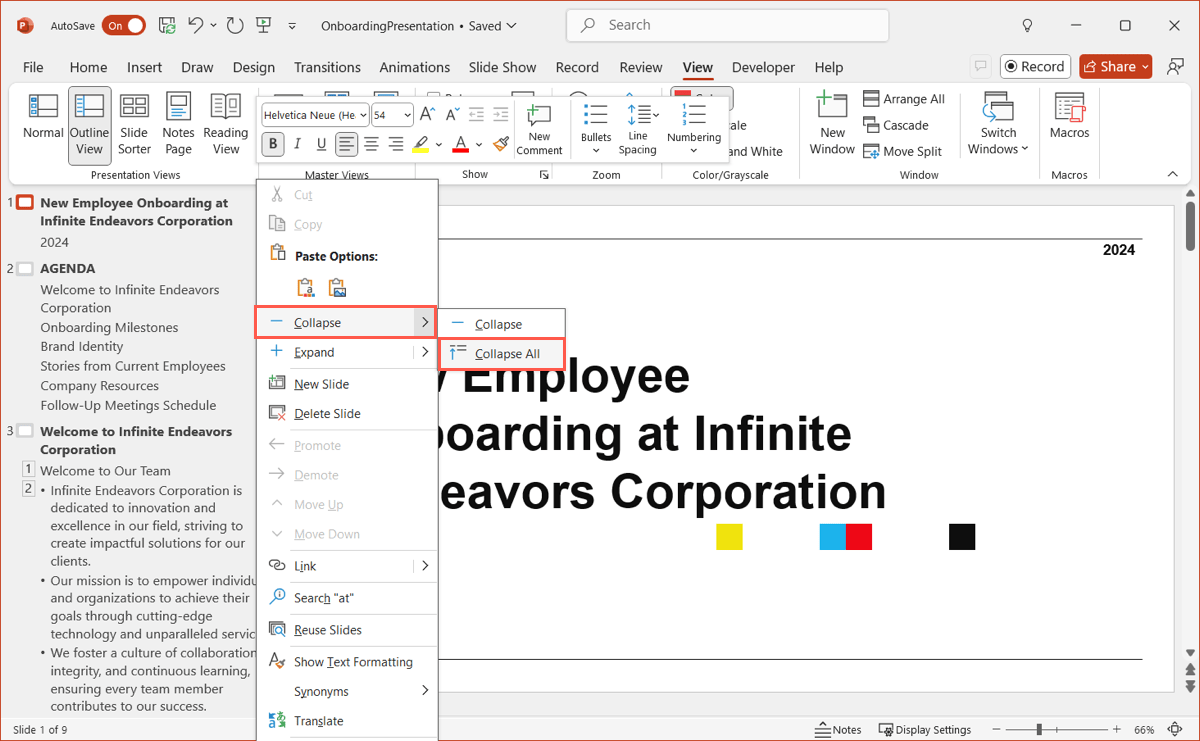Open the Developer tab
This screenshot has width=1200, height=741.
pos(763,67)
